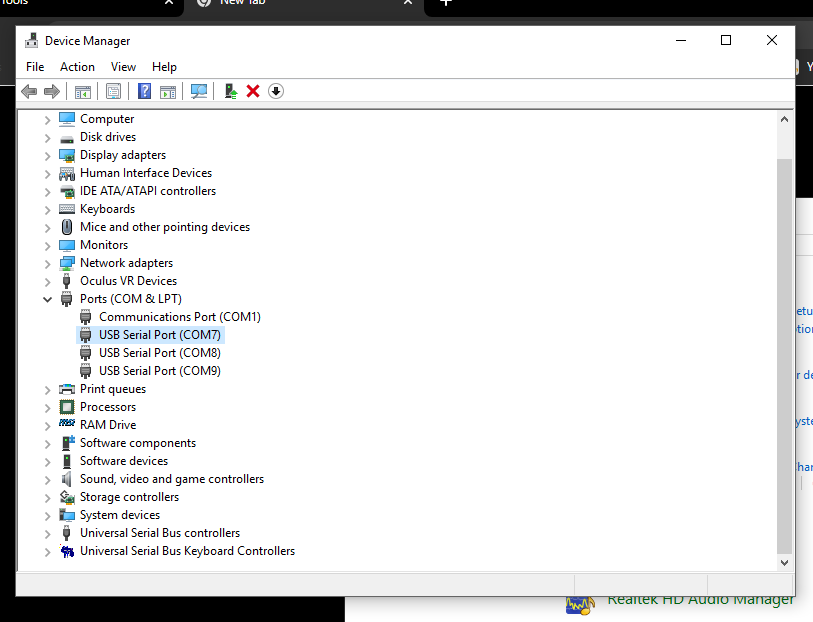Expand the Monitors category
Viewport: 813px width, 622px height.
[47, 246]
